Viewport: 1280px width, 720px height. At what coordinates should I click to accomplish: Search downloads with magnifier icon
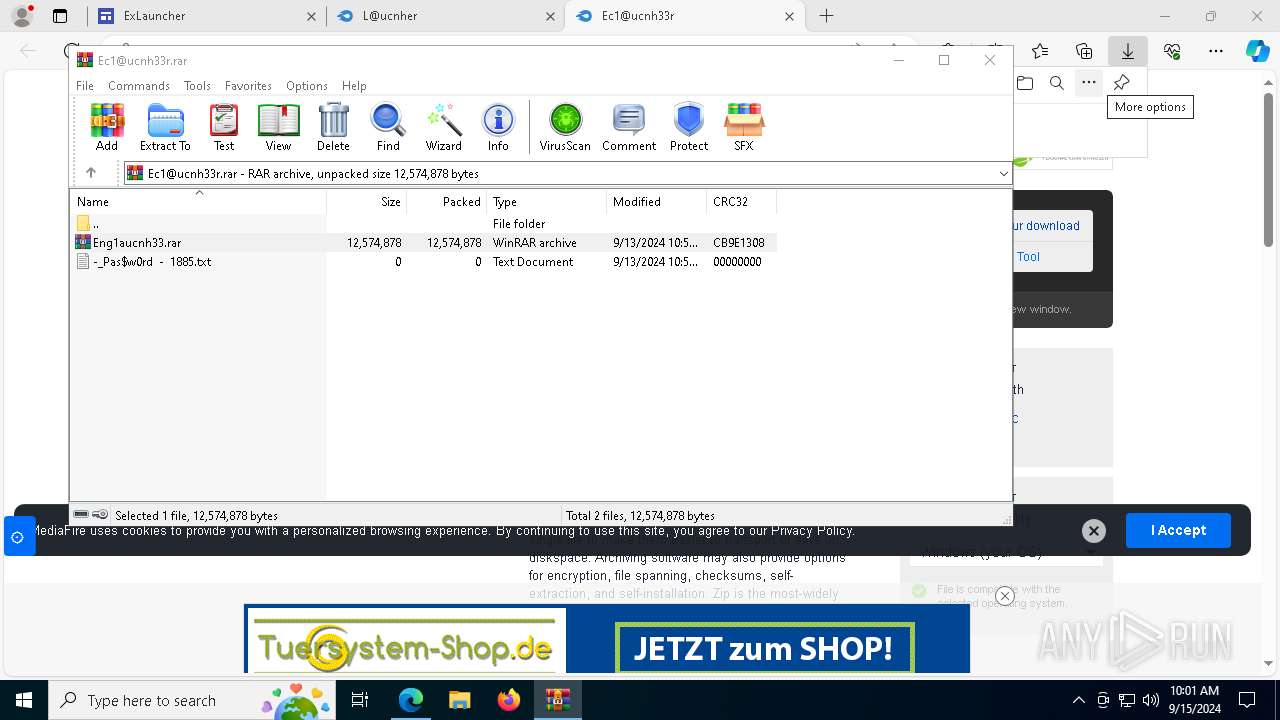pos(1057,83)
